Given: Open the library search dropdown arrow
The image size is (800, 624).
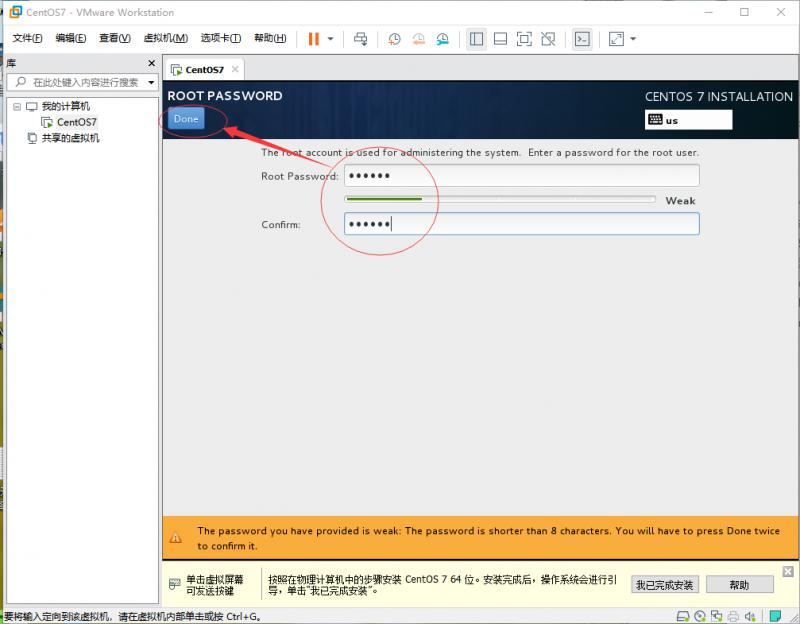Looking at the screenshot, I should [152, 82].
